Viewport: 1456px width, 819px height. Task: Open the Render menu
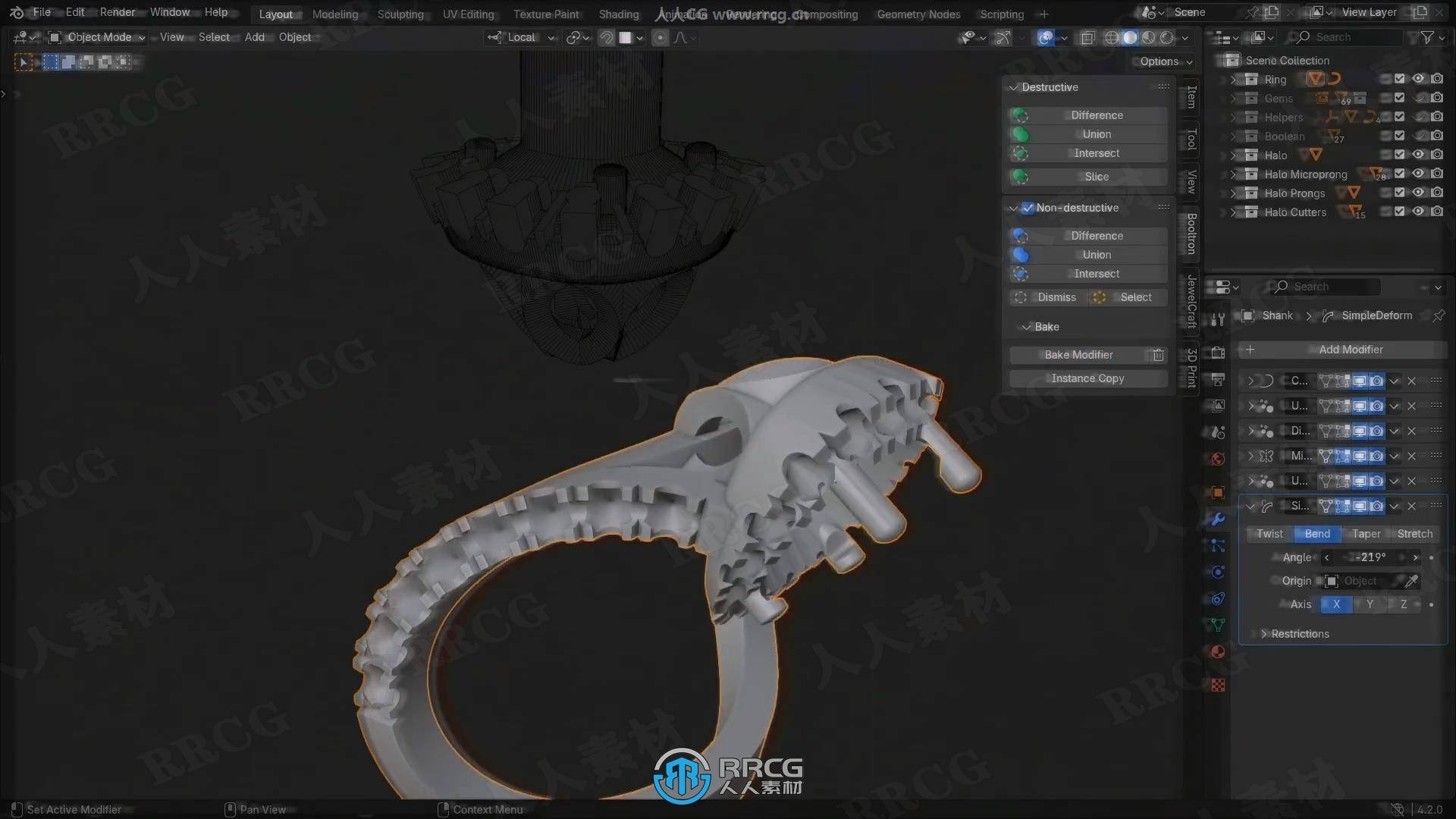[117, 12]
